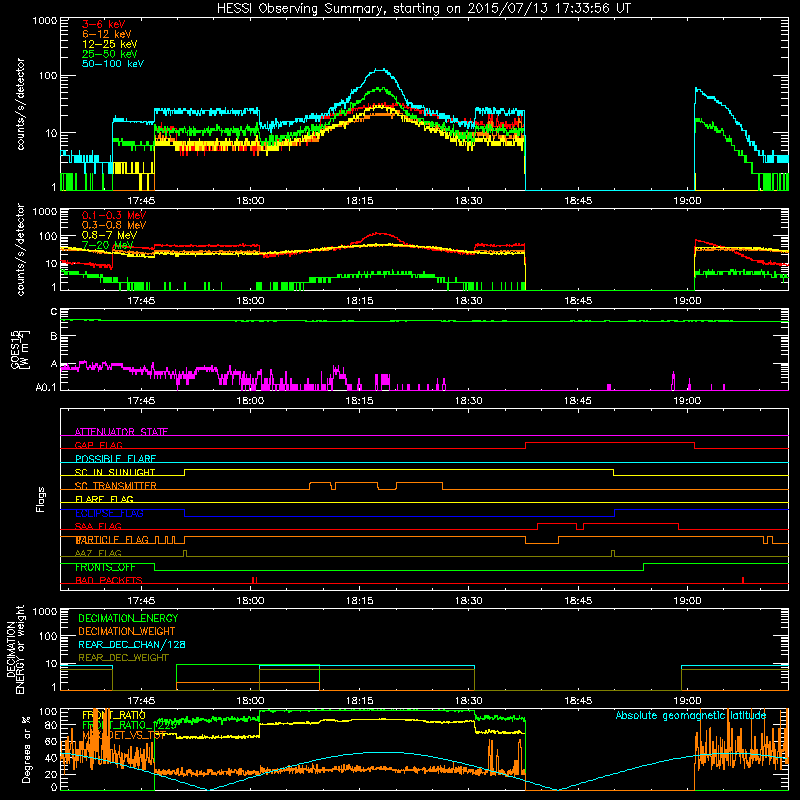Image resolution: width=800 pixels, height=800 pixels.
Task: Select the orange 6-12 keV legend label
Action: point(107,34)
